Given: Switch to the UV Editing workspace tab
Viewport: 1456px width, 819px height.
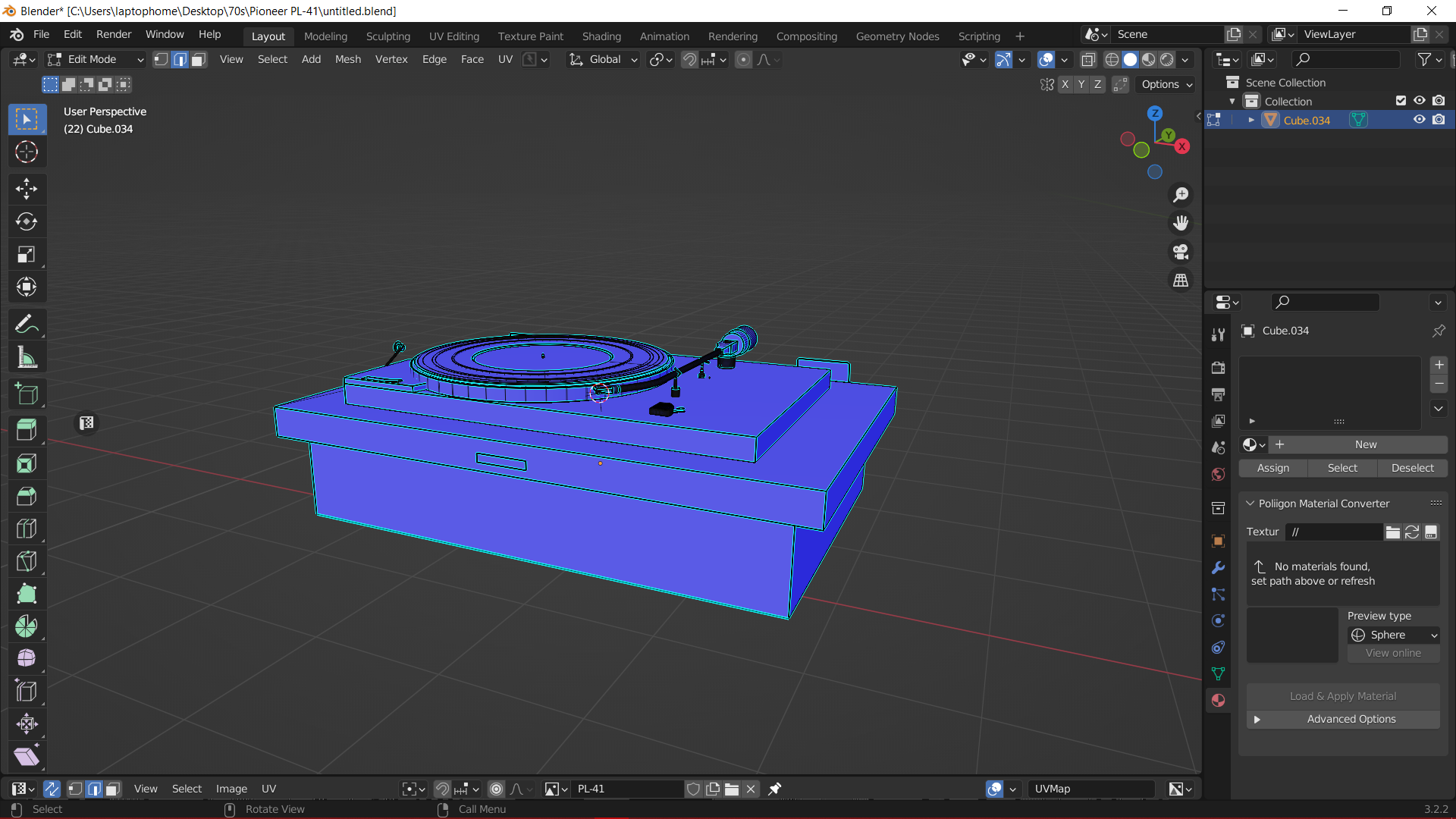Looking at the screenshot, I should (x=453, y=36).
